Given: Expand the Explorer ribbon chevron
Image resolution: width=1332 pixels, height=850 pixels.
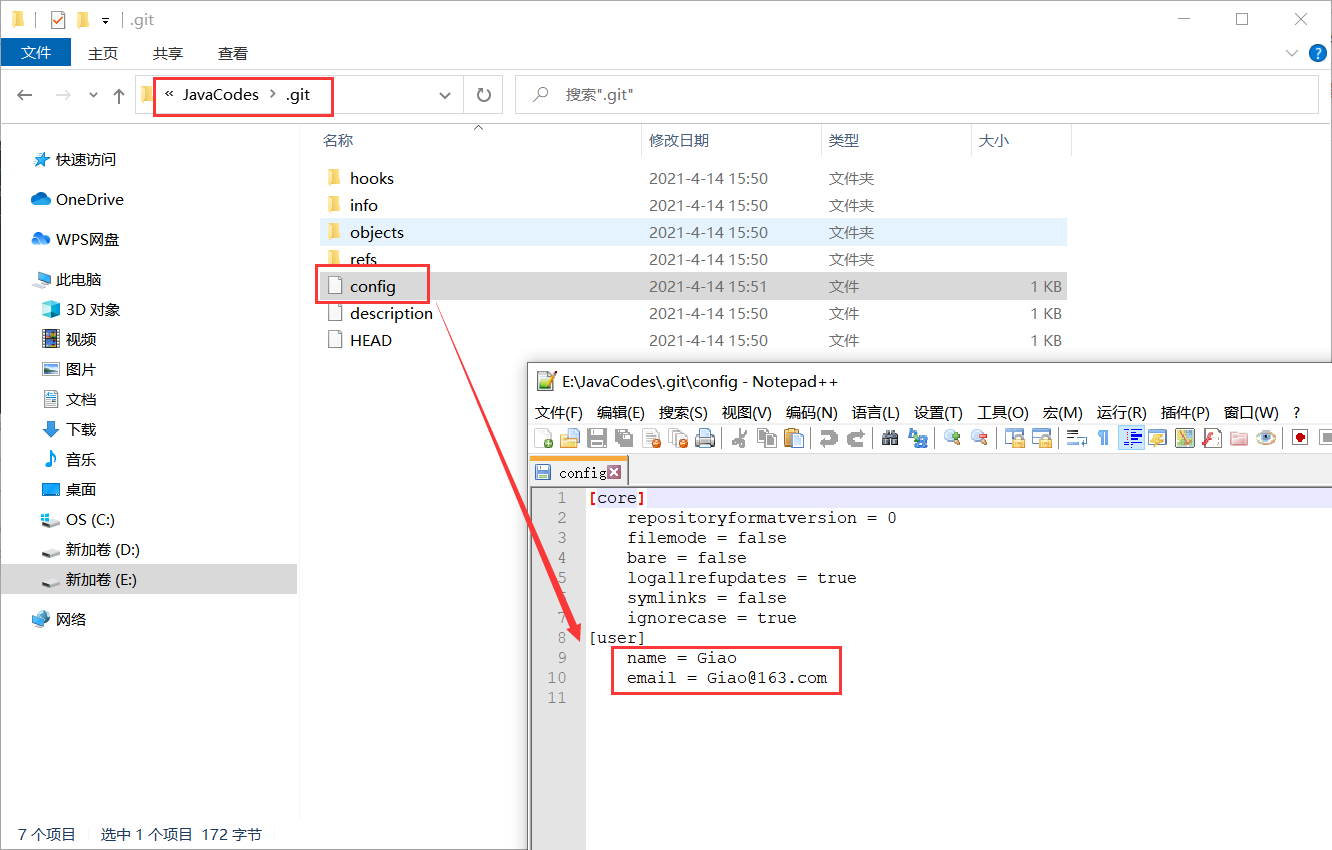Looking at the screenshot, I should [x=1291, y=53].
